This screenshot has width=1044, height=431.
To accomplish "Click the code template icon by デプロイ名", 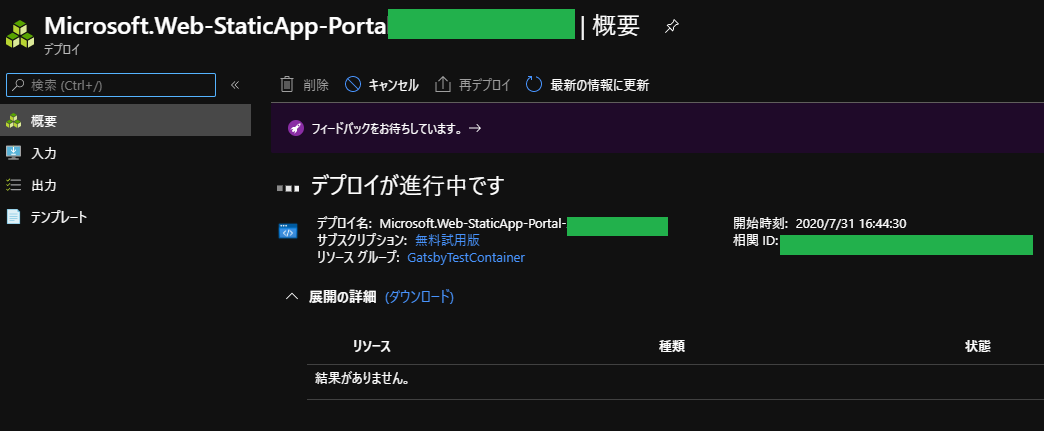I will [288, 232].
